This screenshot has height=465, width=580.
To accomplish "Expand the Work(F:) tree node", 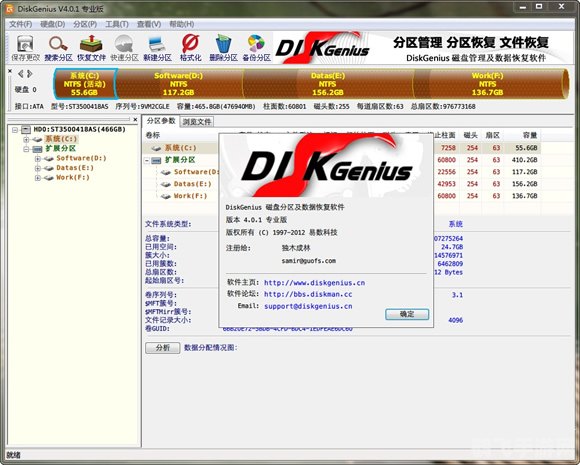I will pos(38,178).
